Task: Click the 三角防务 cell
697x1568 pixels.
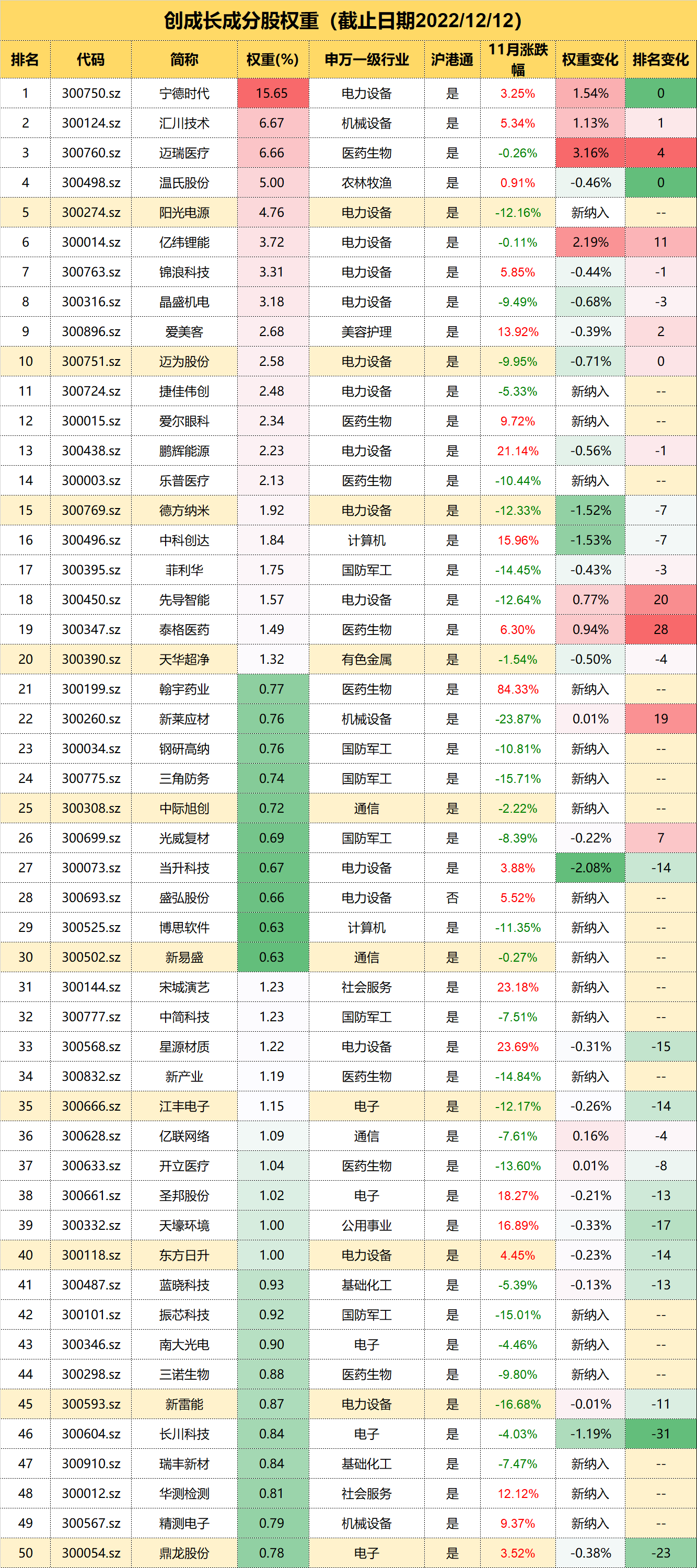Action: tap(184, 779)
